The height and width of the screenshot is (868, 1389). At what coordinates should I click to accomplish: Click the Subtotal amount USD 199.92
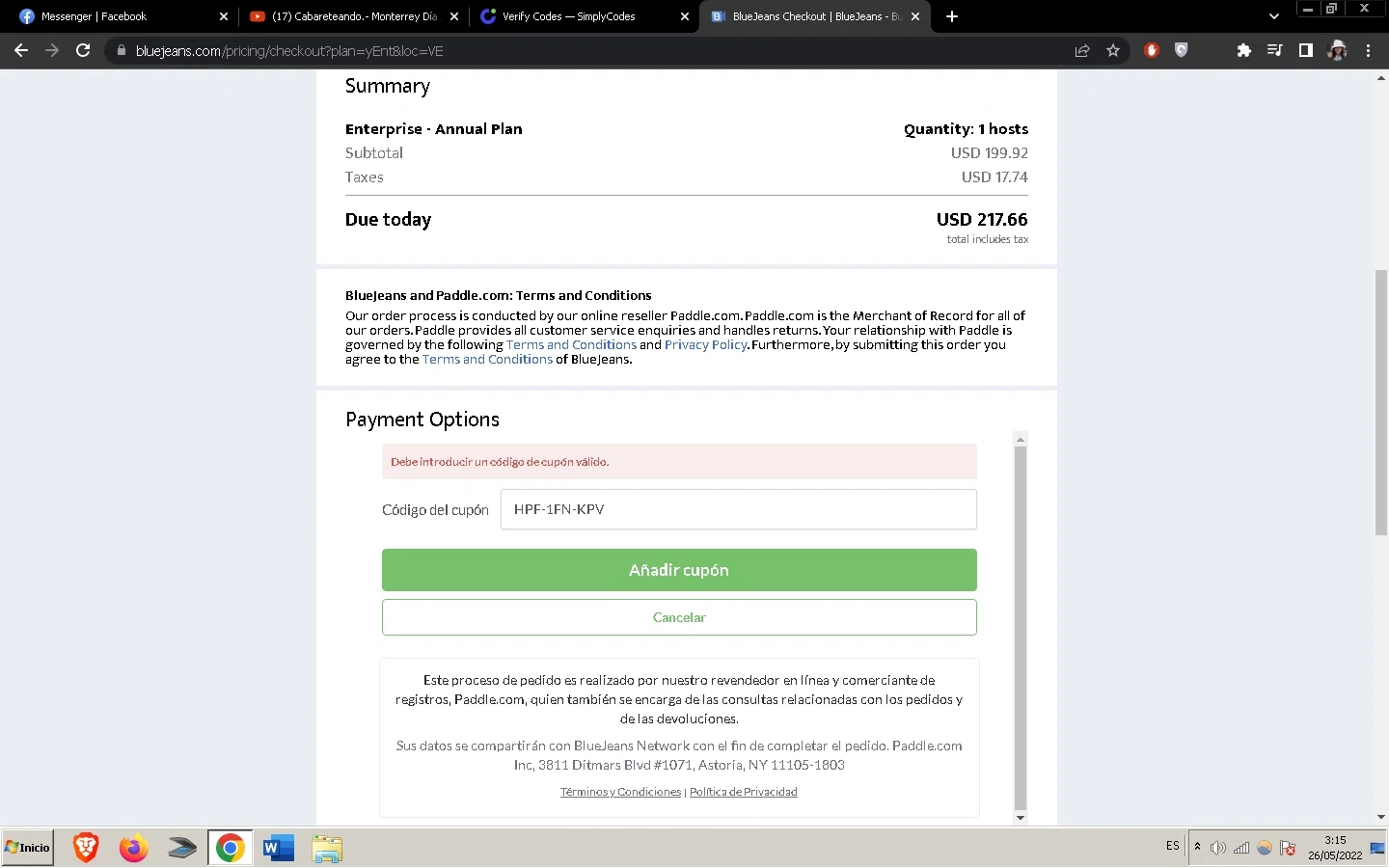(x=990, y=152)
